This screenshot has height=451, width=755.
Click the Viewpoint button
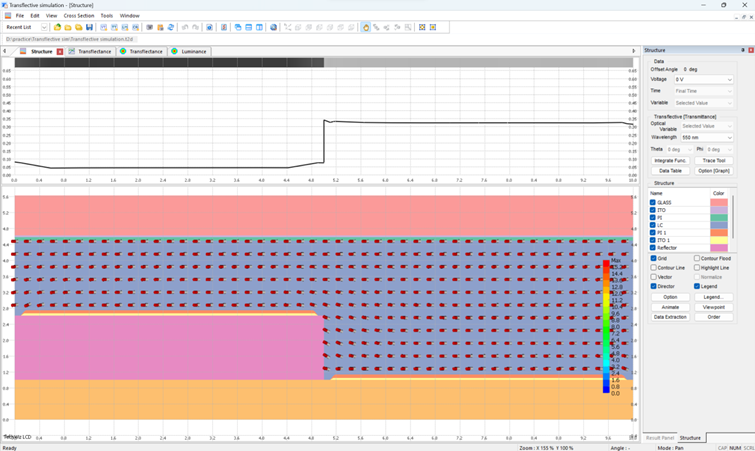(714, 307)
